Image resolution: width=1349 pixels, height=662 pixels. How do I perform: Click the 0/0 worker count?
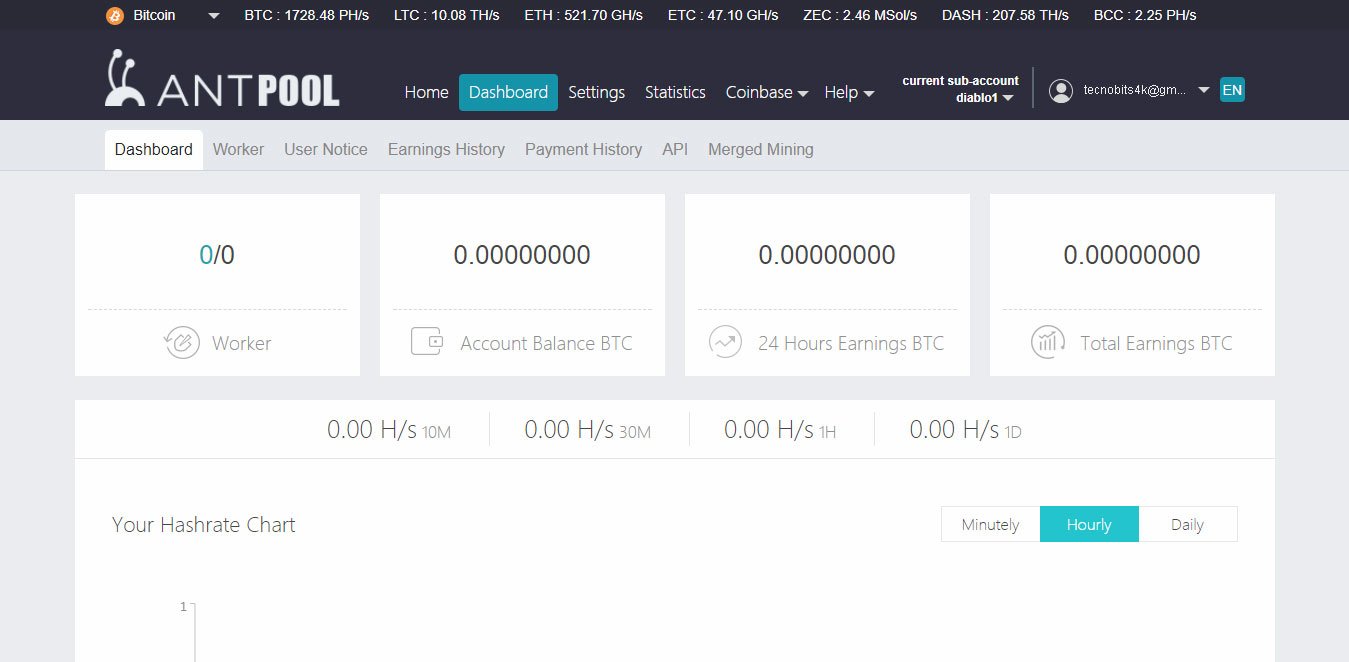point(217,255)
